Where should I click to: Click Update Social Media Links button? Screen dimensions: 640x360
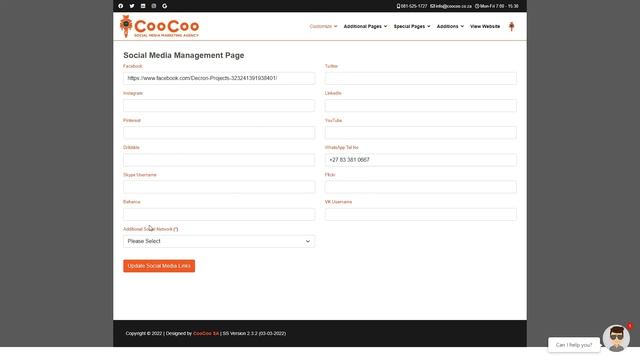tap(159, 266)
